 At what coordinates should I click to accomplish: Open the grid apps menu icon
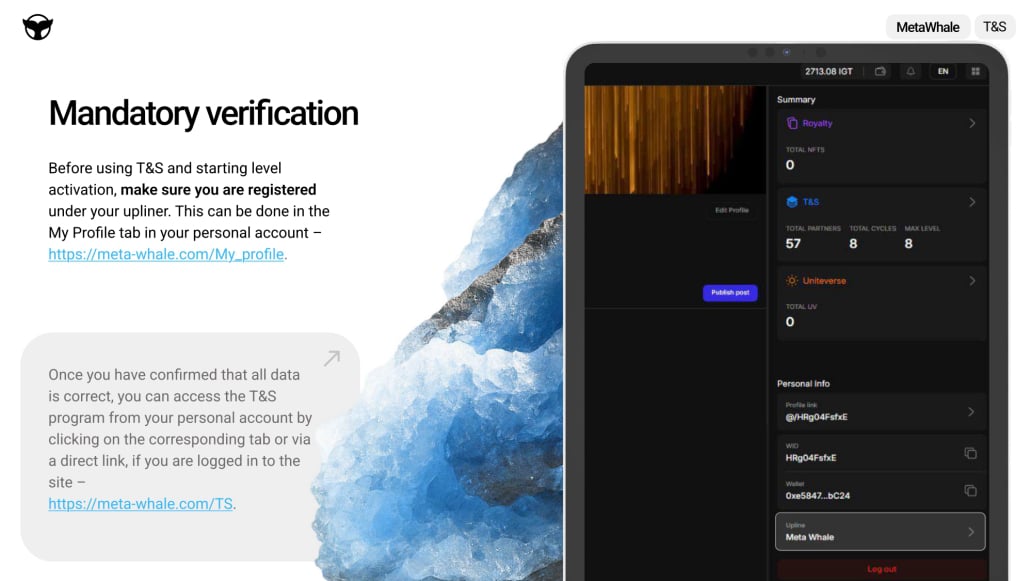click(x=975, y=71)
